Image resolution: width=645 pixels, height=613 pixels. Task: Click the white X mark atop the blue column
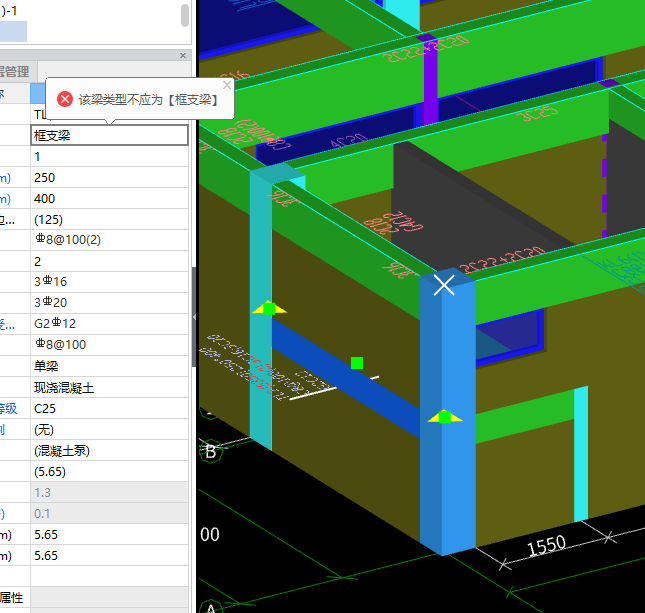444,286
